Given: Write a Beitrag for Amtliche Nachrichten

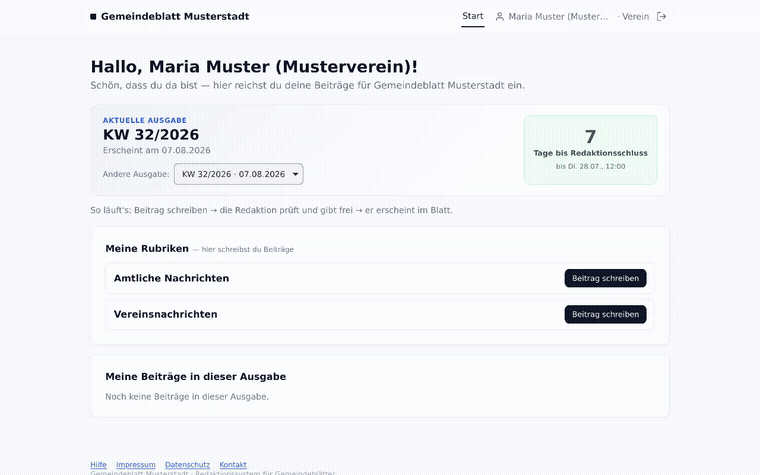Looking at the screenshot, I should 605,278.
